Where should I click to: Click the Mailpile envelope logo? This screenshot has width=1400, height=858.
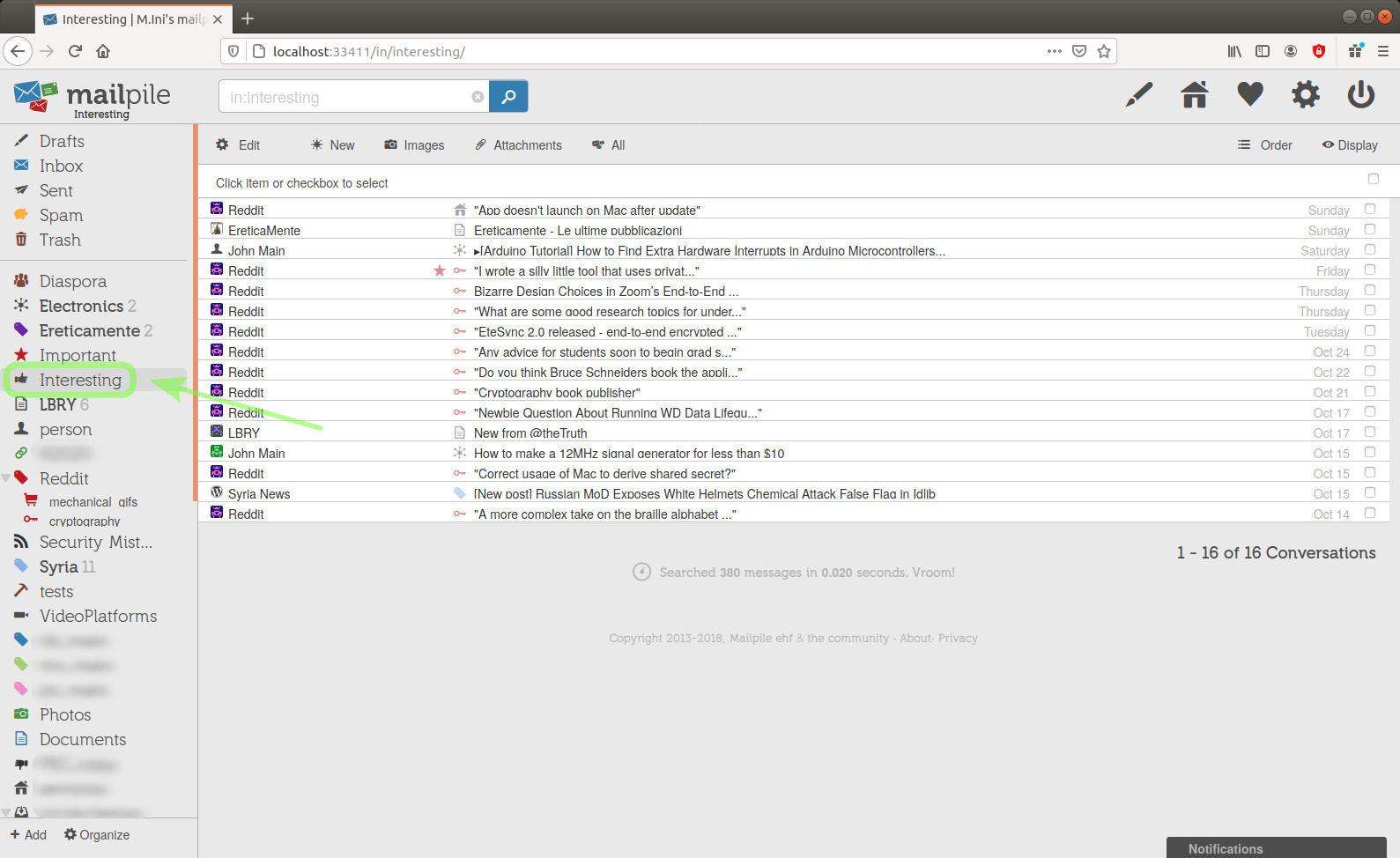click(36, 95)
